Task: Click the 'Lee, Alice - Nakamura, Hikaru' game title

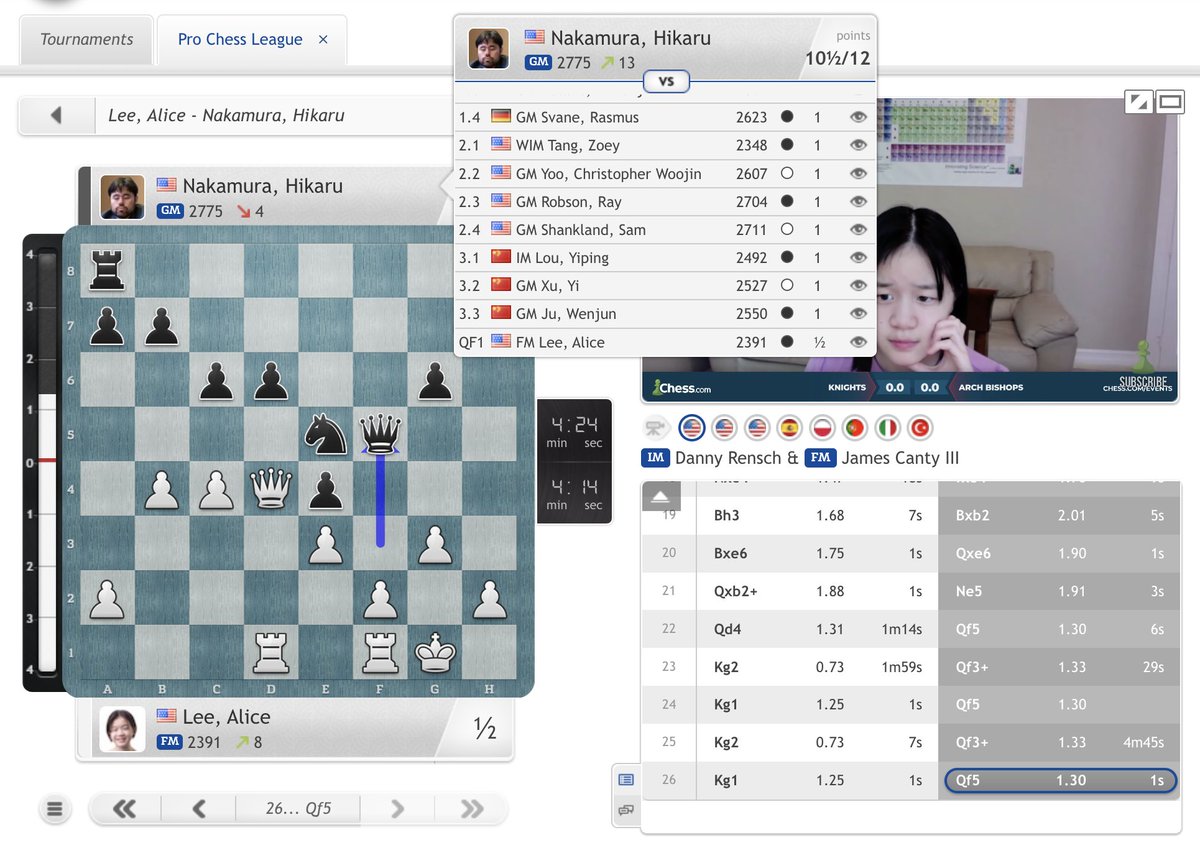Action: [226, 115]
